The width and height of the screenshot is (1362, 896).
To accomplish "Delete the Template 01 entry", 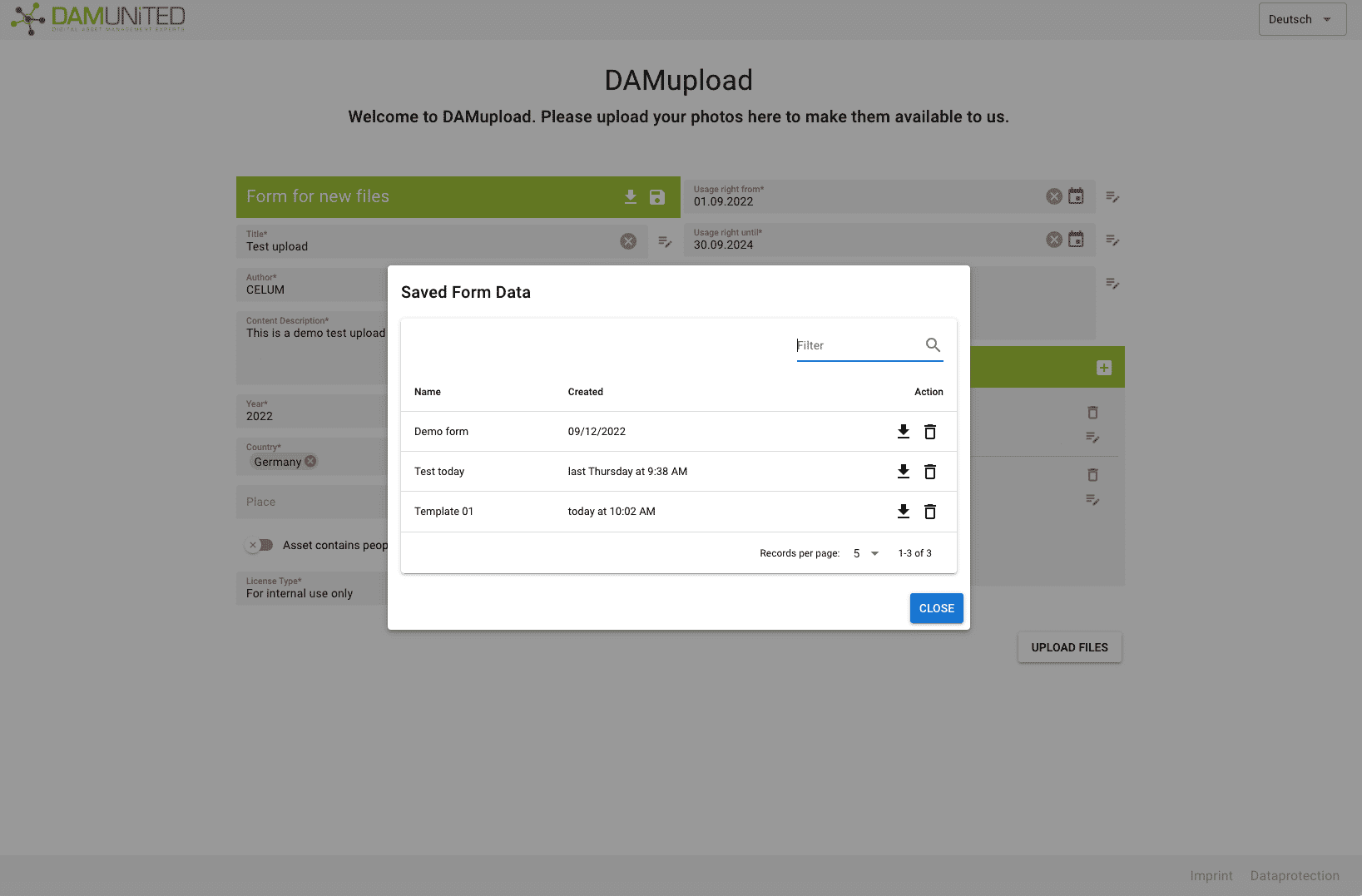I will pos(930,511).
